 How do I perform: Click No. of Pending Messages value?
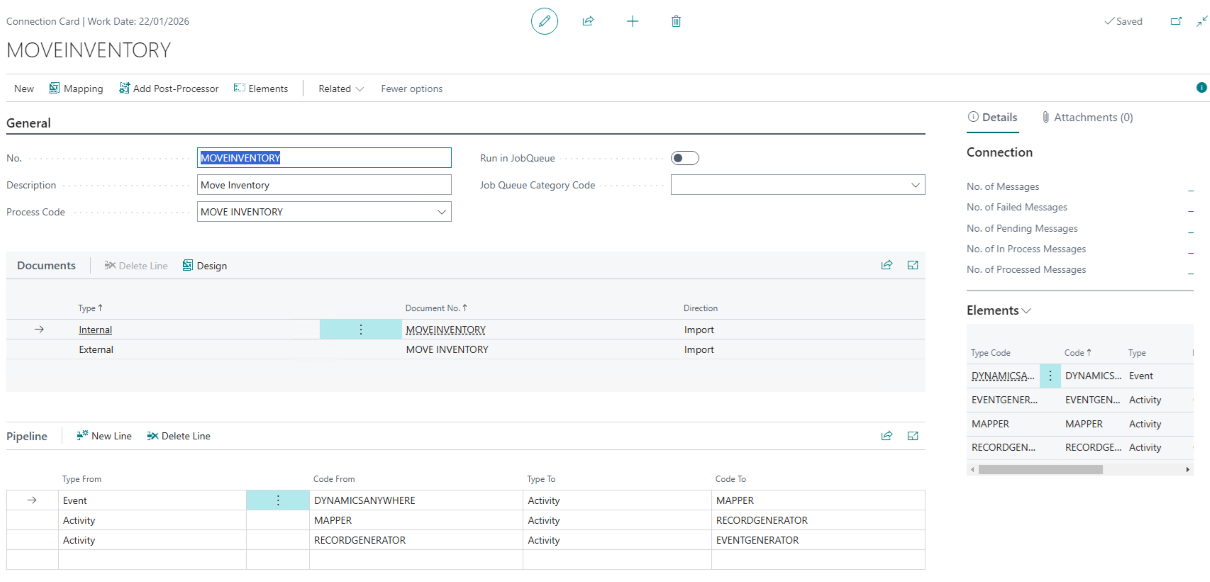[1190, 229]
